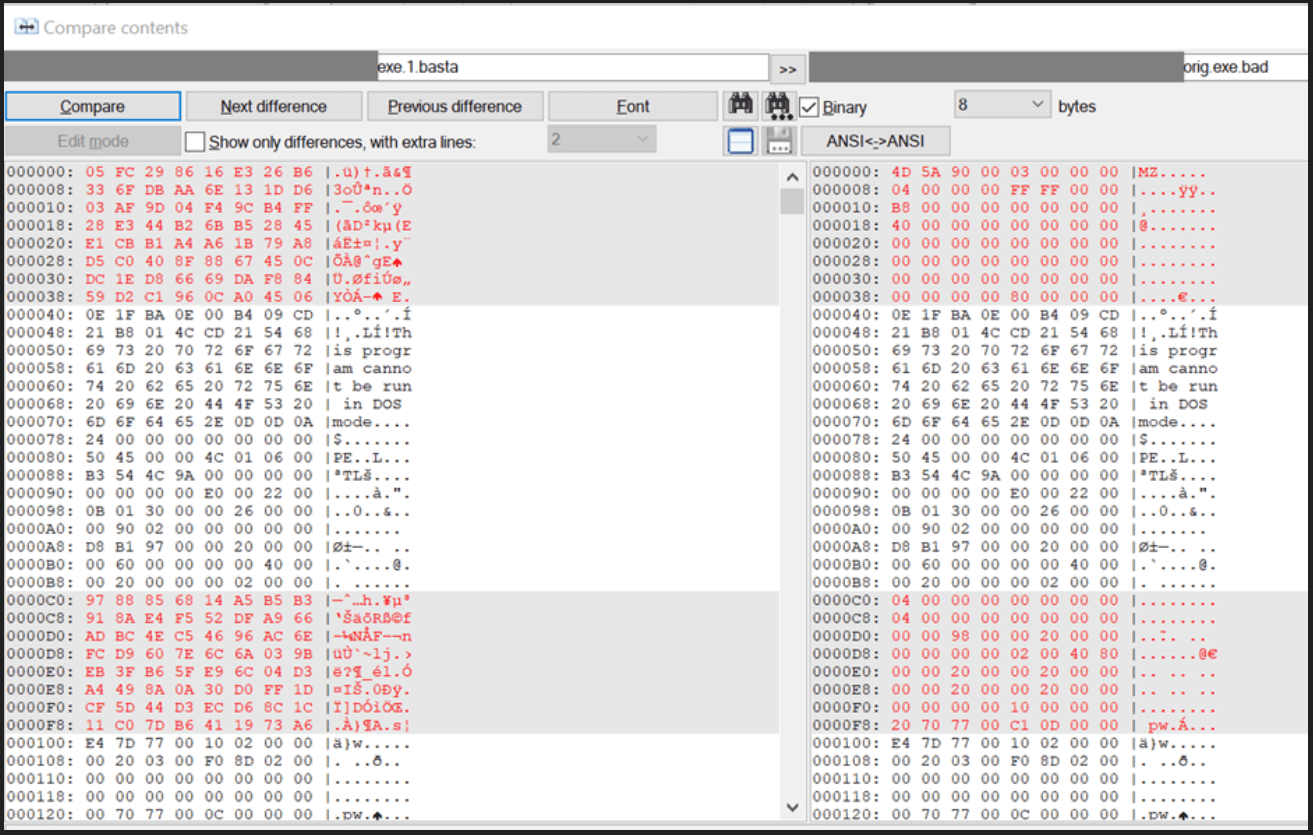Click left pane row 0000E8 starting A4 49 8A
The width and height of the screenshot is (1313, 835).
[210, 690]
